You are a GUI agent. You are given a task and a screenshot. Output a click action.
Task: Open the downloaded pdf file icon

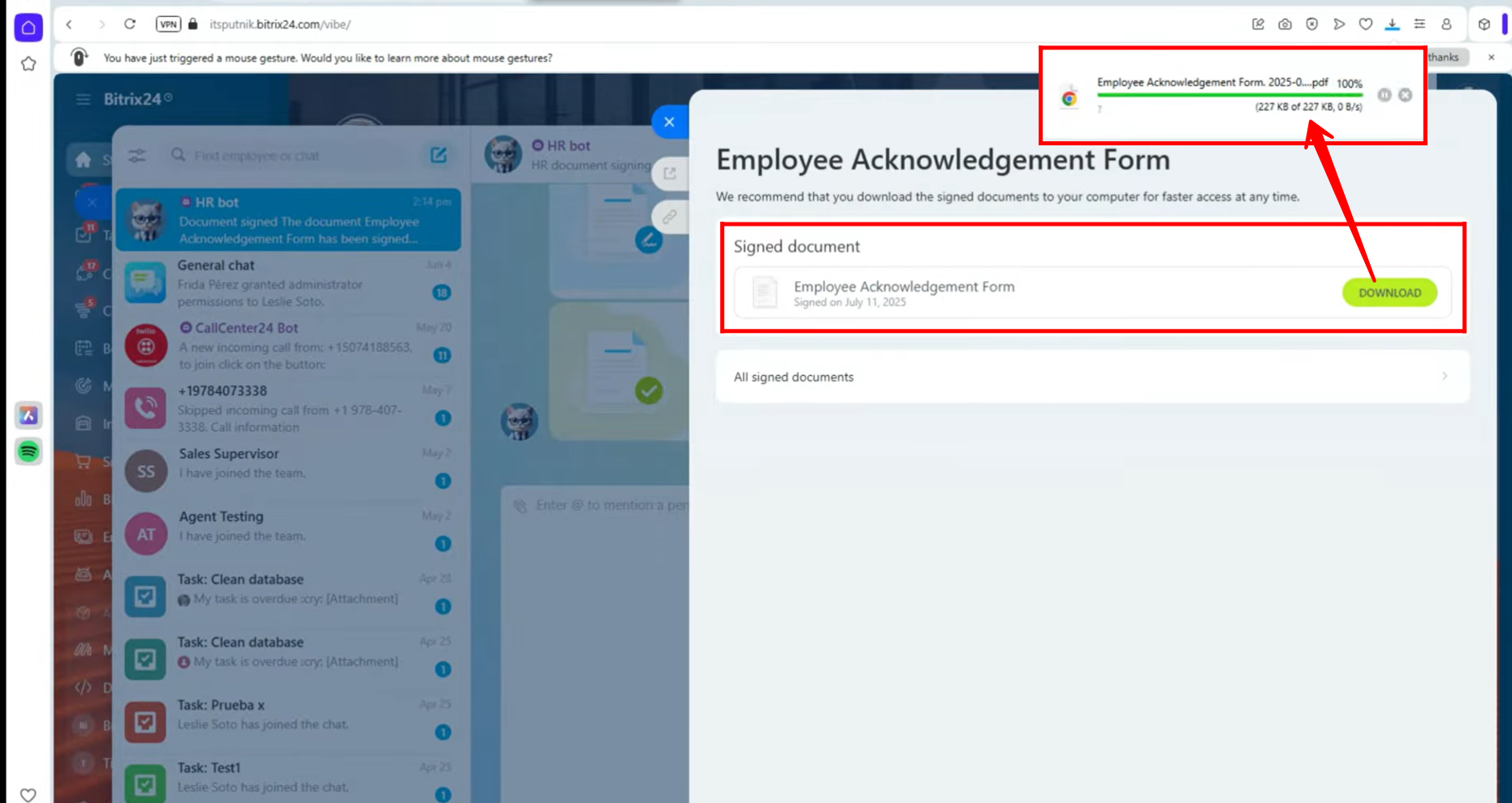tap(1069, 97)
